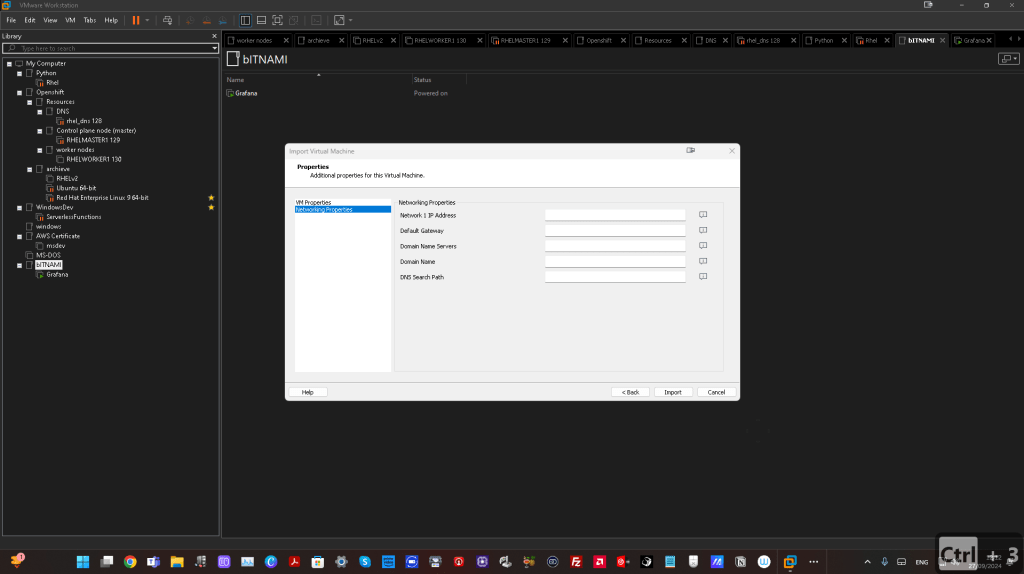The image size is (1024, 574).
Task: Switch to the Grafana tab
Action: 973,40
